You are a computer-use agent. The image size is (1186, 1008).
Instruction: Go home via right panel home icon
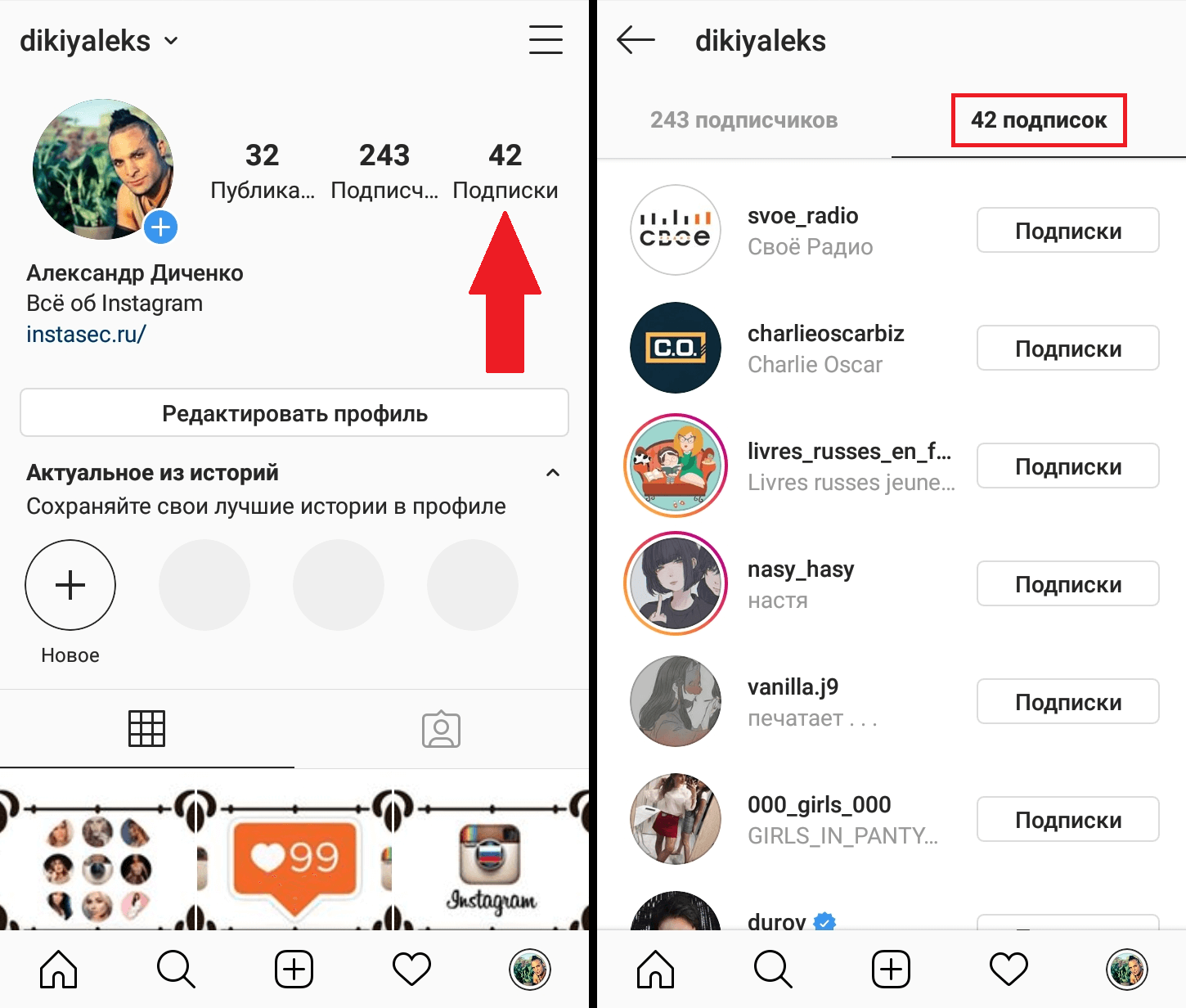(655, 970)
